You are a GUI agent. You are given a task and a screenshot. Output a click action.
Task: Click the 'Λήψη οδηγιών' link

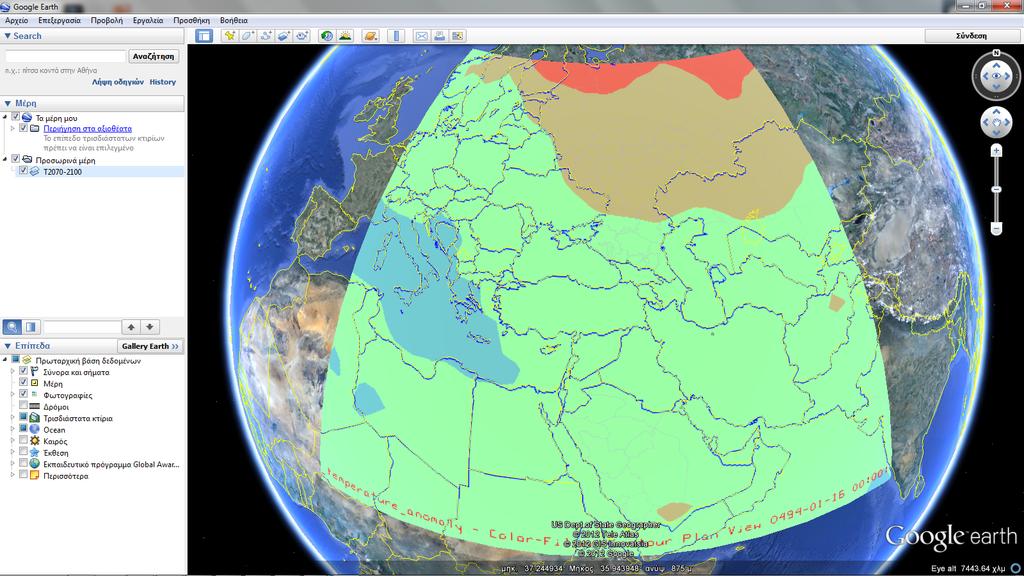tap(118, 82)
